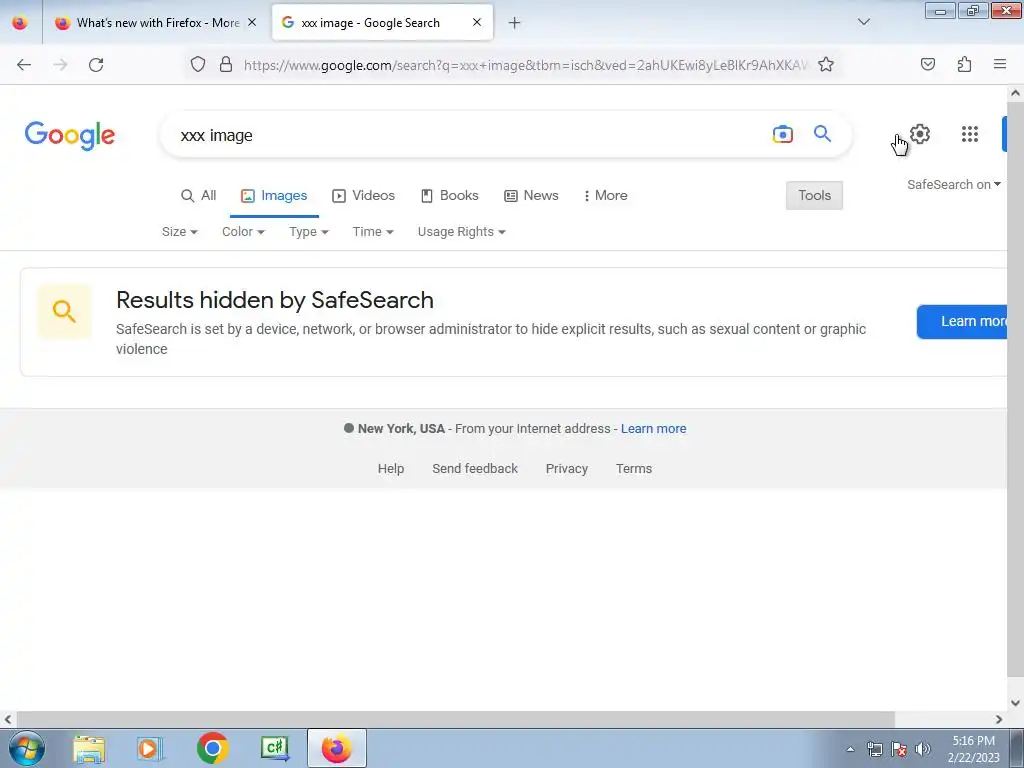The width and height of the screenshot is (1024, 768).
Task: Open the taskbar clock showing 5:16 PM
Action: tap(973, 749)
